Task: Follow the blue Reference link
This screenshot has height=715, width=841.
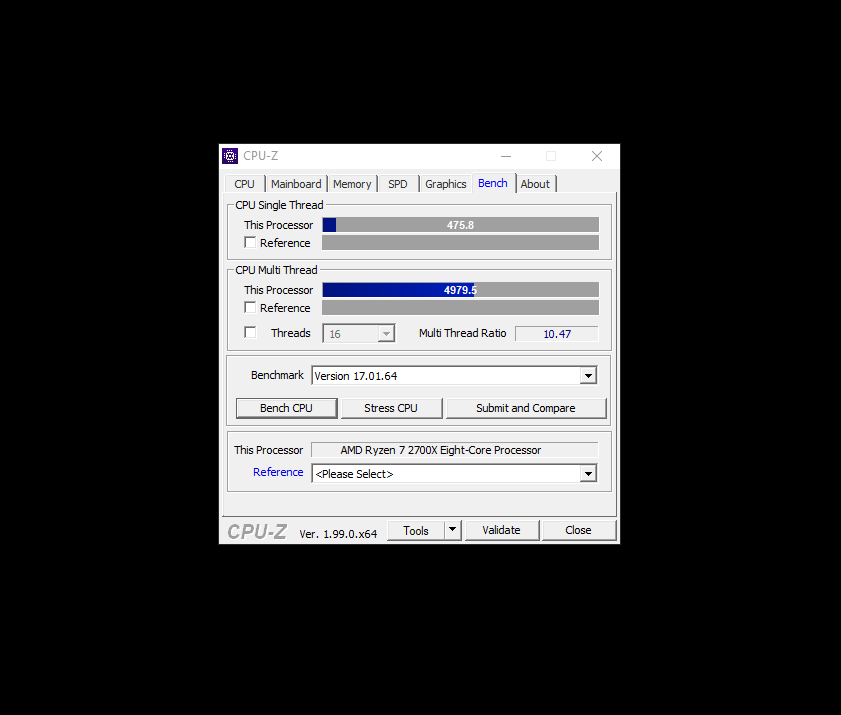Action: pos(278,472)
